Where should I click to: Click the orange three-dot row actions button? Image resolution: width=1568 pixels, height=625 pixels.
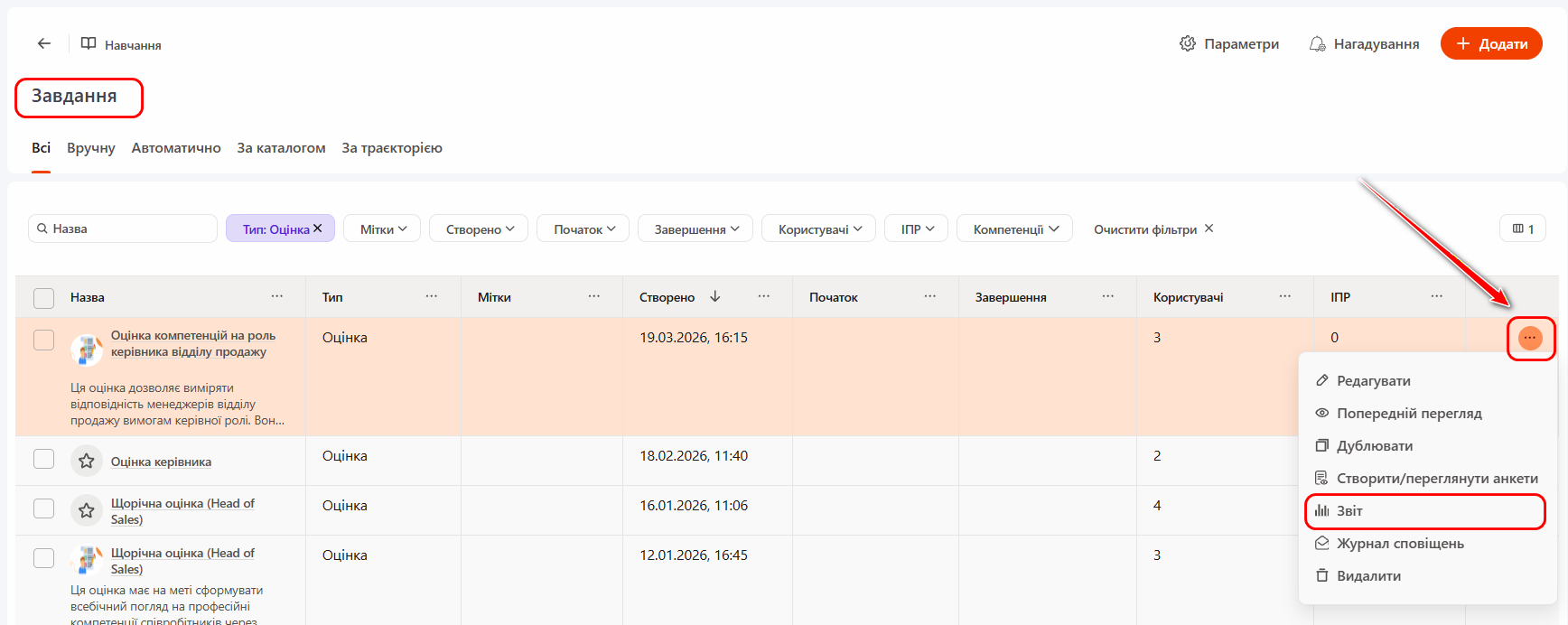pyautogui.click(x=1529, y=338)
